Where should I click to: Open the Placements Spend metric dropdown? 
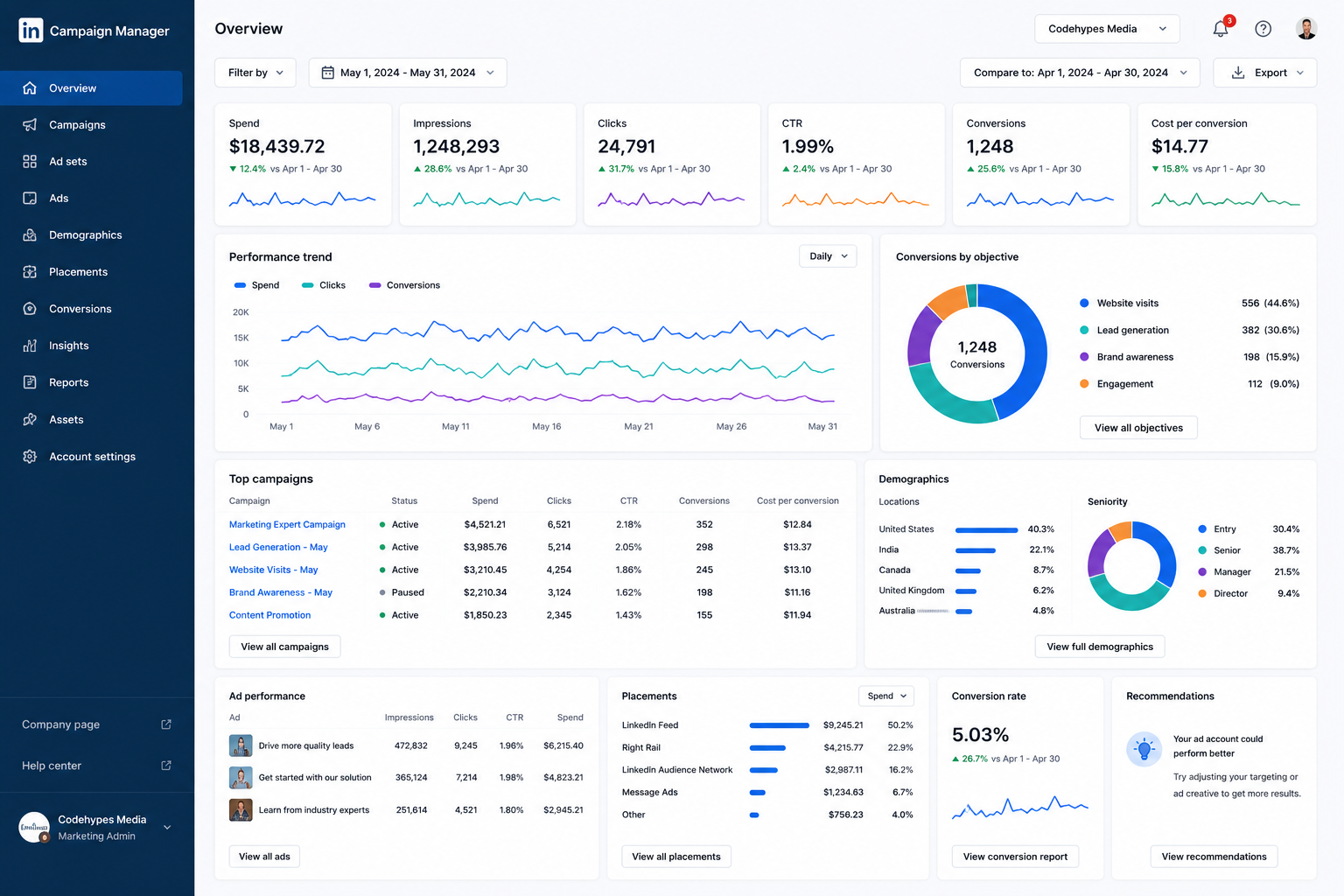click(x=886, y=696)
